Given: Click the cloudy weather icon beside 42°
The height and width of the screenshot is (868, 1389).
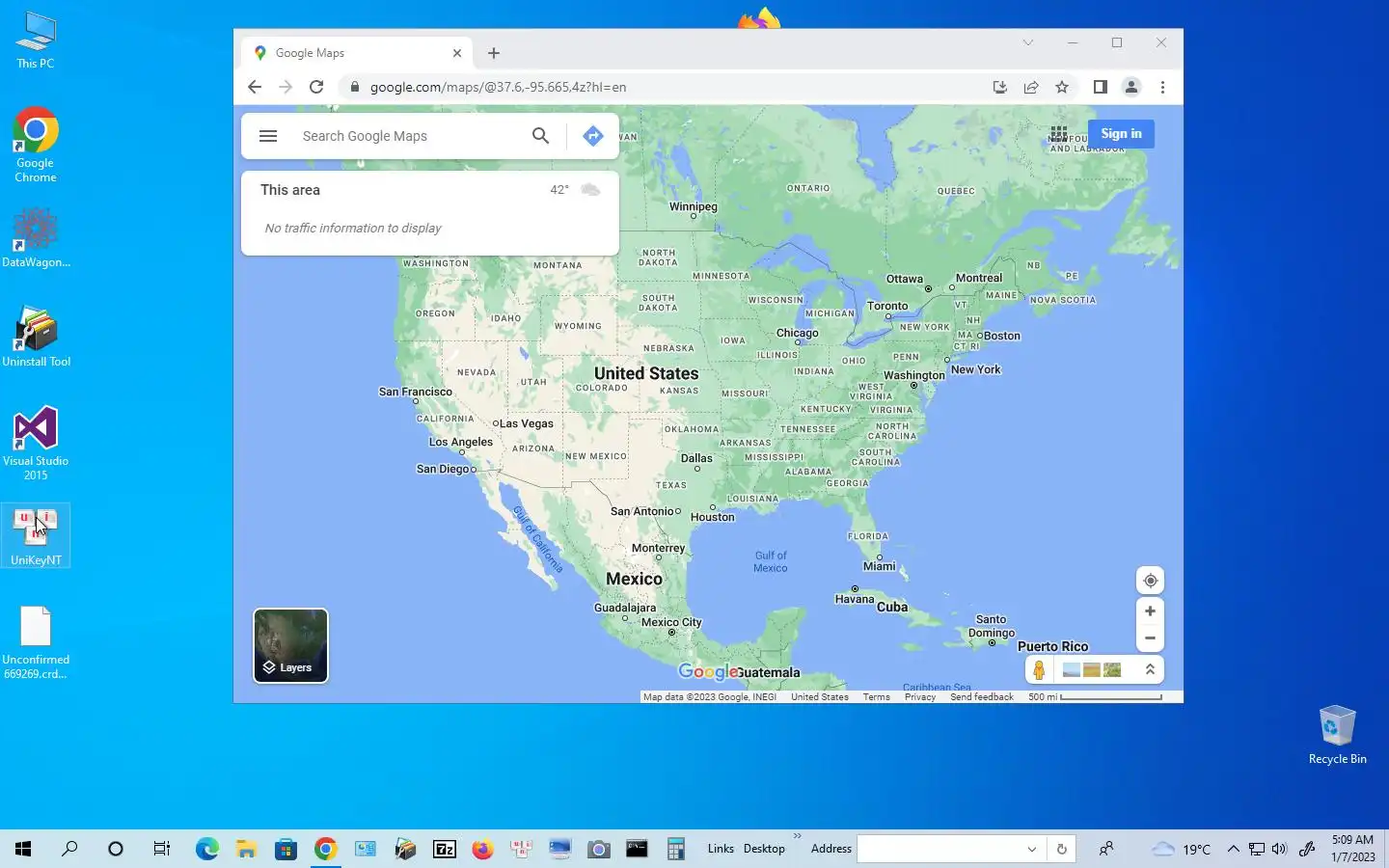Looking at the screenshot, I should point(590,190).
